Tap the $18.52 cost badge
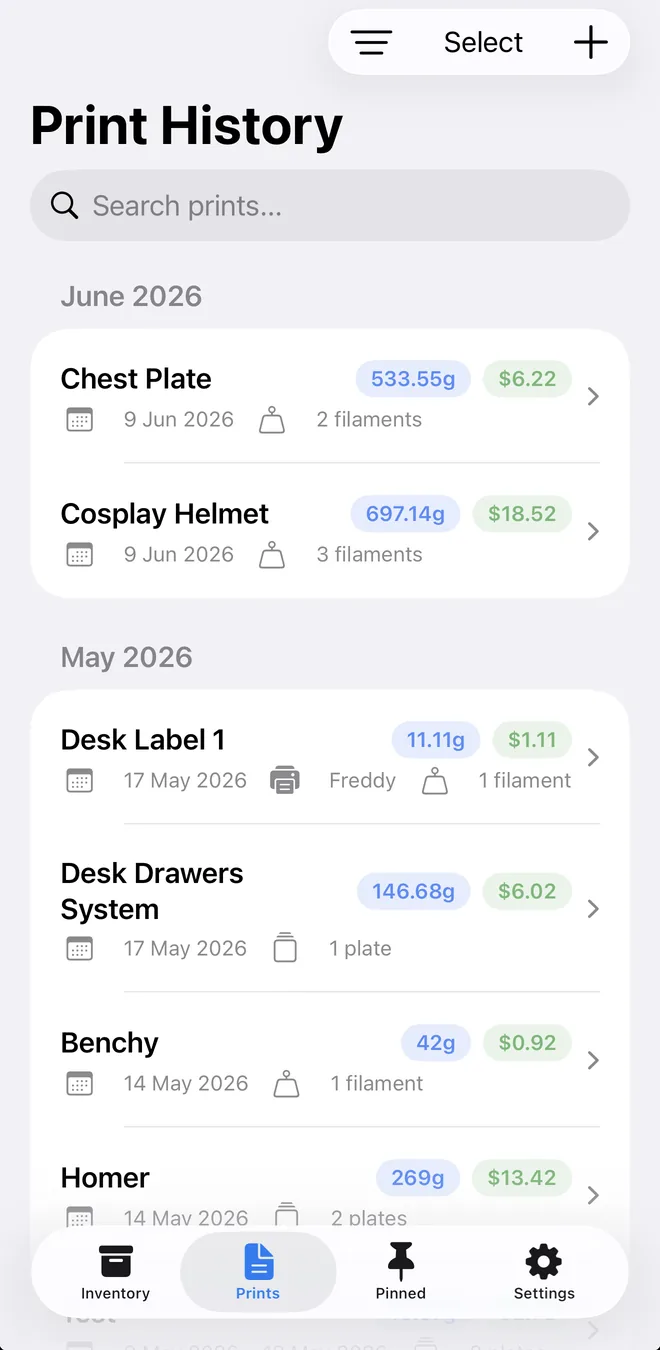The image size is (660, 1350). pos(522,514)
